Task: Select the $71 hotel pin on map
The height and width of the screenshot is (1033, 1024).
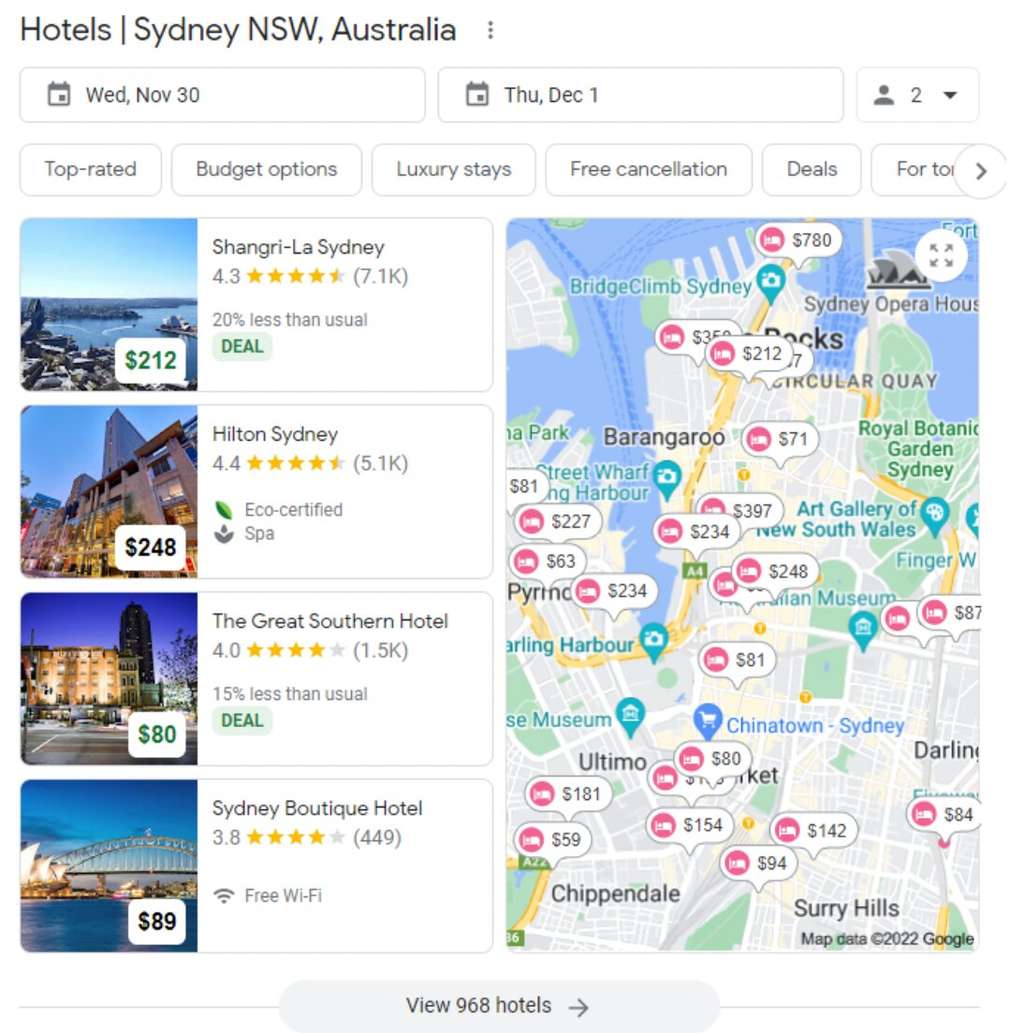Action: pos(779,439)
